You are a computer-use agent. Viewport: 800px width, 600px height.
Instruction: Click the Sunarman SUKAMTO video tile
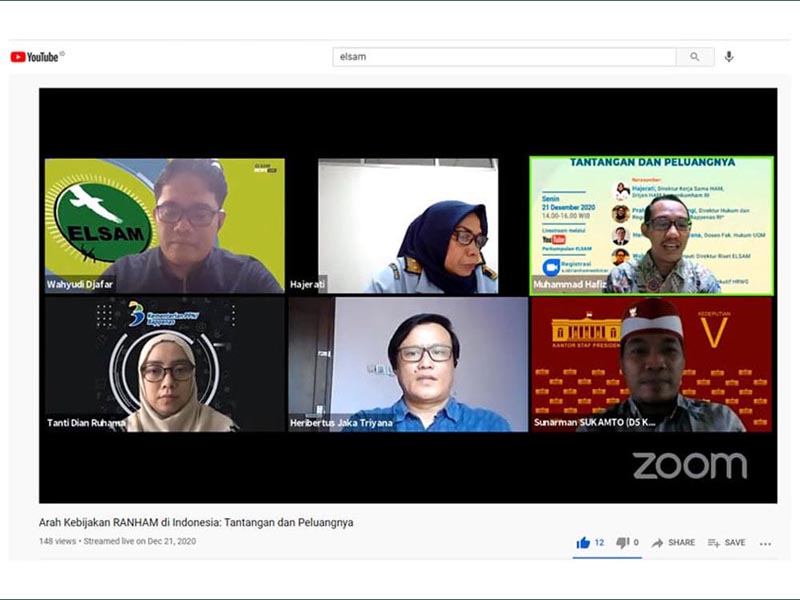[652, 364]
